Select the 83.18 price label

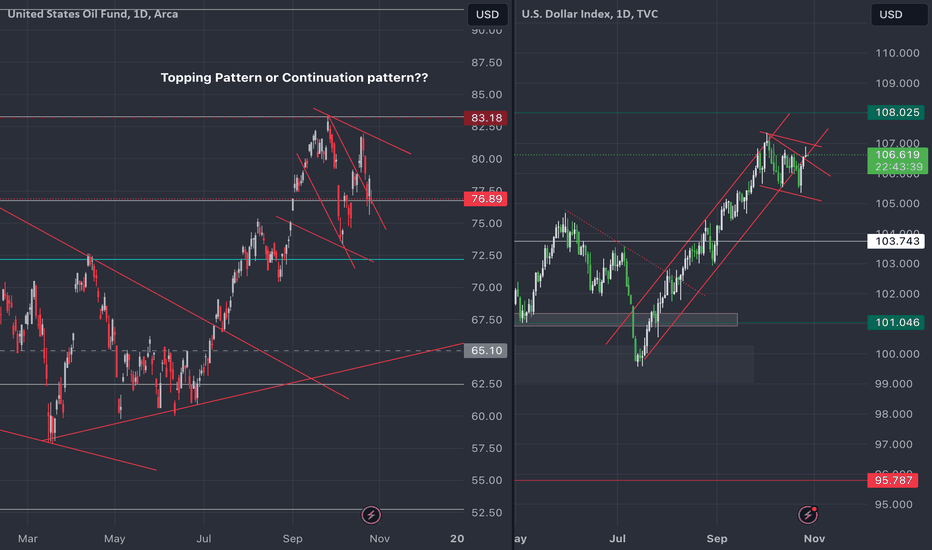(486, 118)
